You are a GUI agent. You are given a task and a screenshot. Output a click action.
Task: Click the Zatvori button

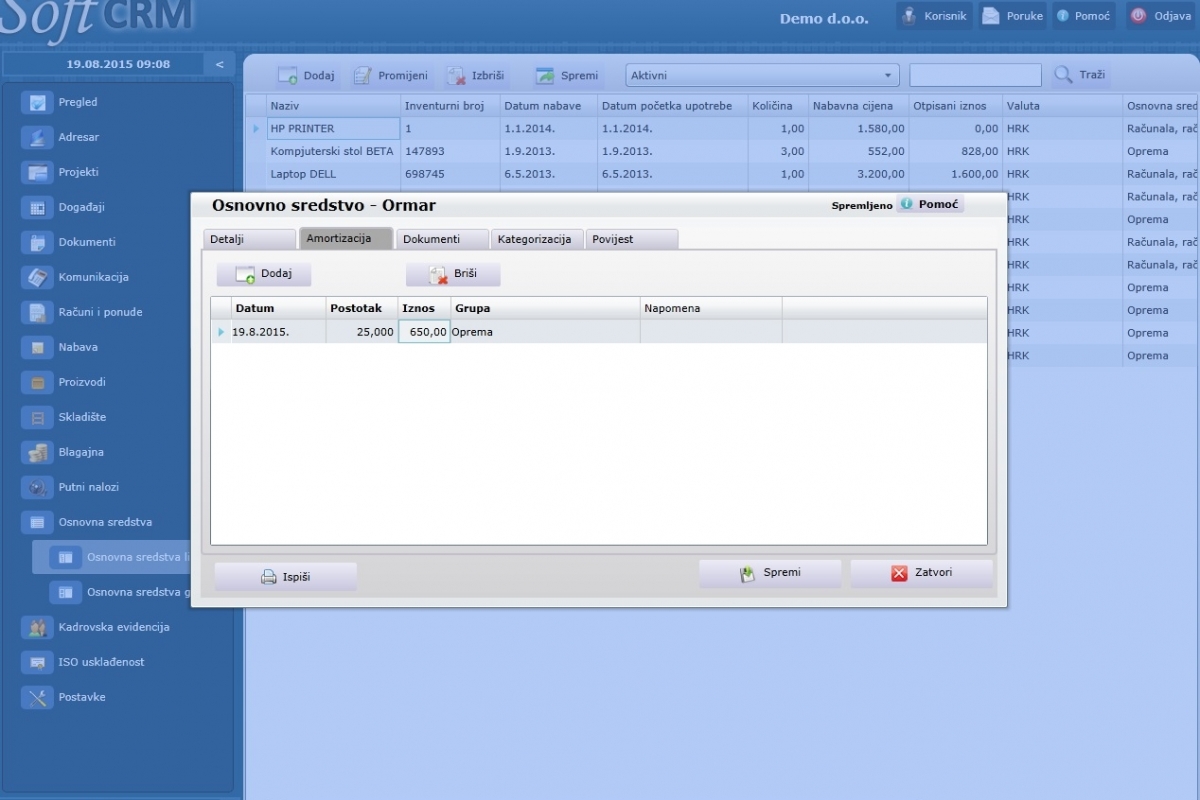coord(921,573)
